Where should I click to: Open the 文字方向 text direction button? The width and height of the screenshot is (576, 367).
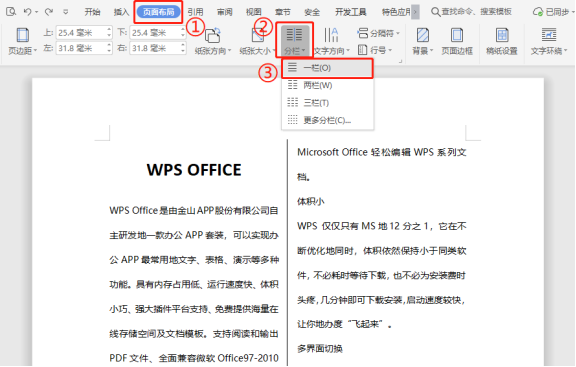pyautogui.click(x=332, y=41)
